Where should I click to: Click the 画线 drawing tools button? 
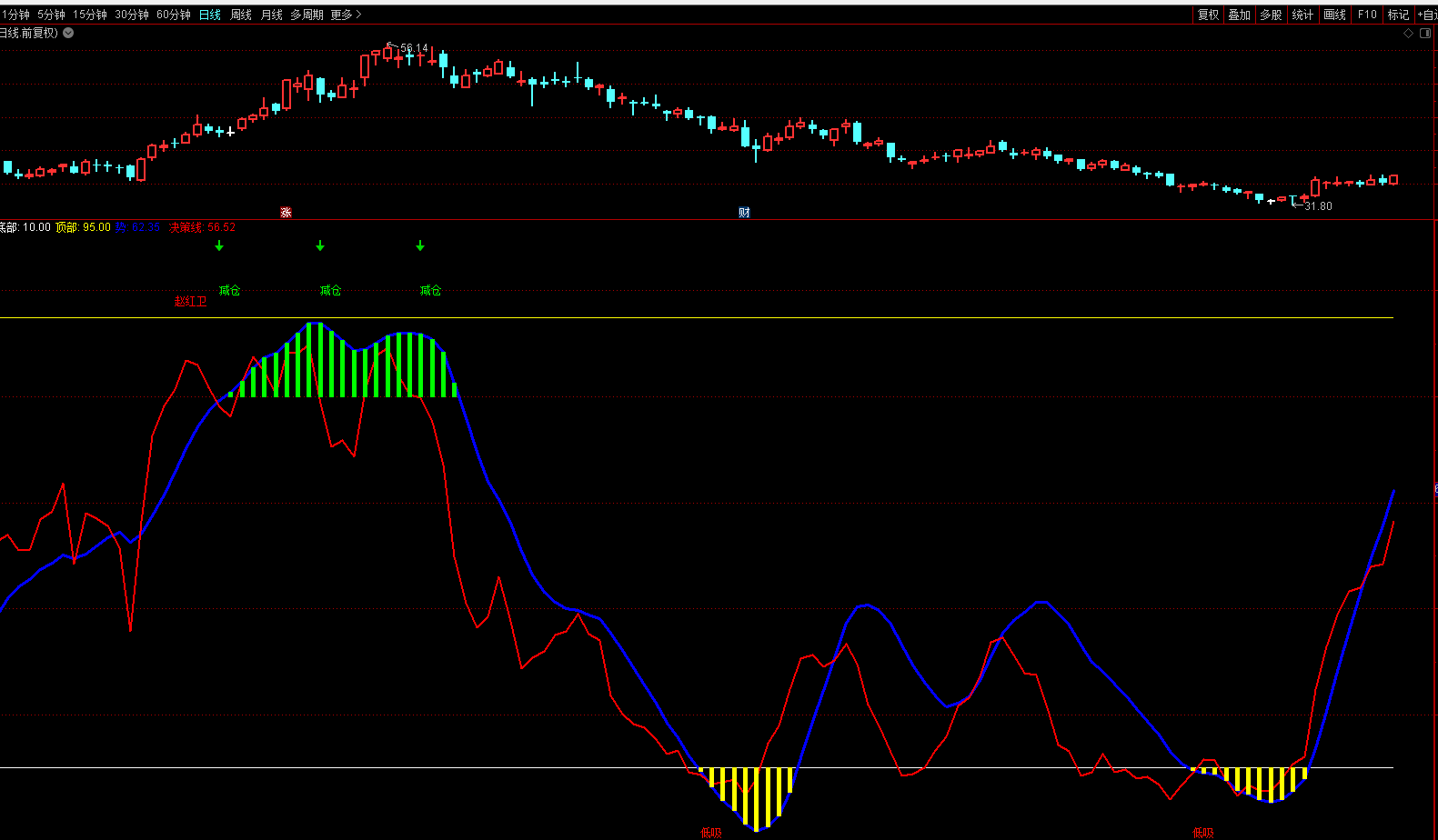pos(1334,15)
